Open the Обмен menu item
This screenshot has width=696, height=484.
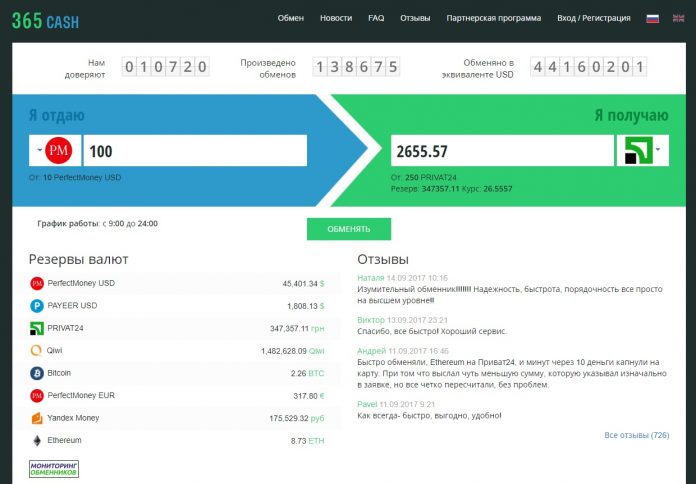[291, 18]
